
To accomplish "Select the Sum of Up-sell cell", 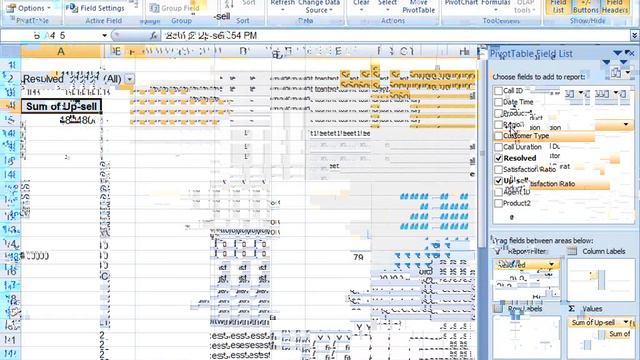I will click(x=61, y=106).
